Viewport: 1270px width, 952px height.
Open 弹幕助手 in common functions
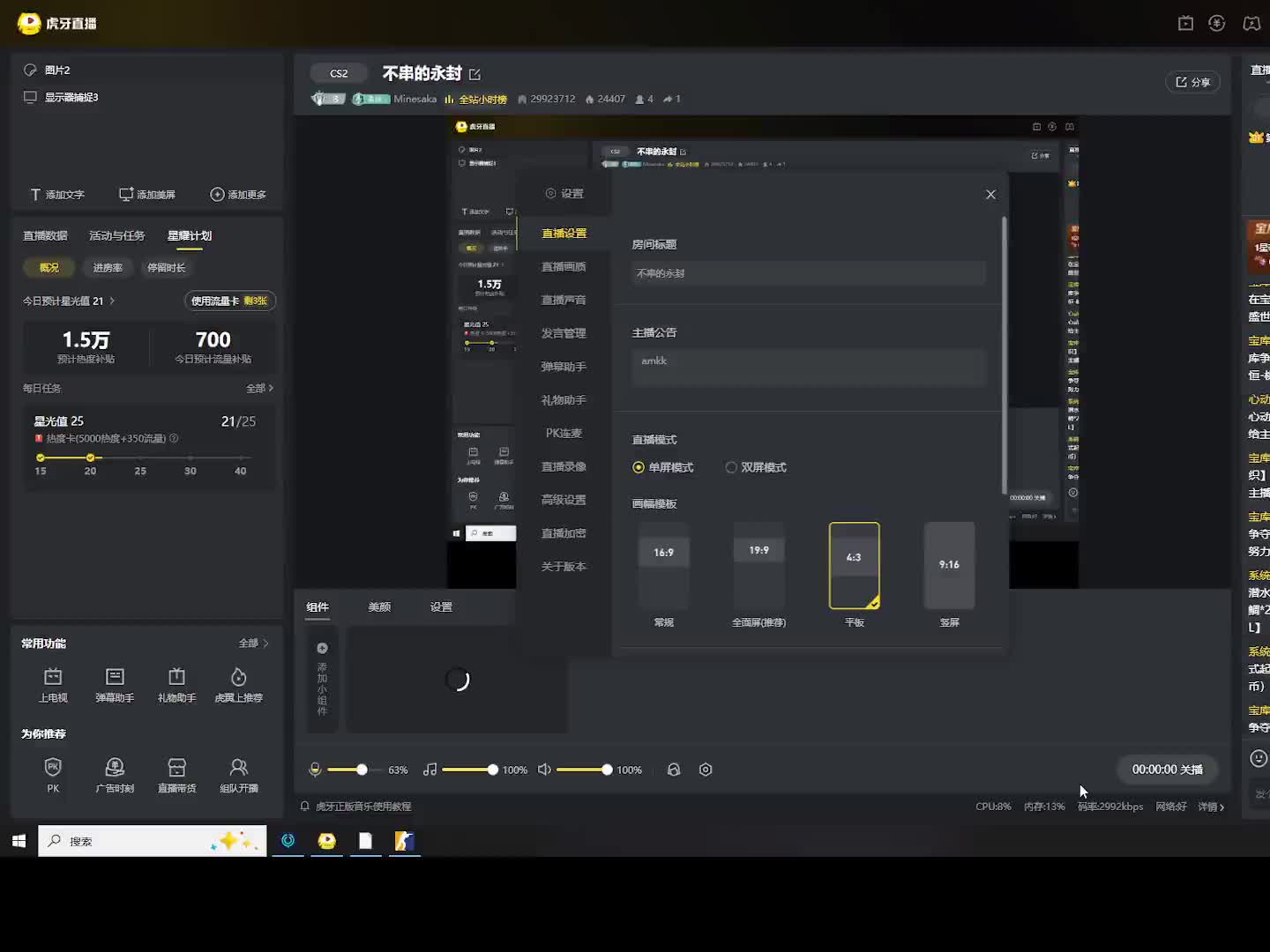115,677
